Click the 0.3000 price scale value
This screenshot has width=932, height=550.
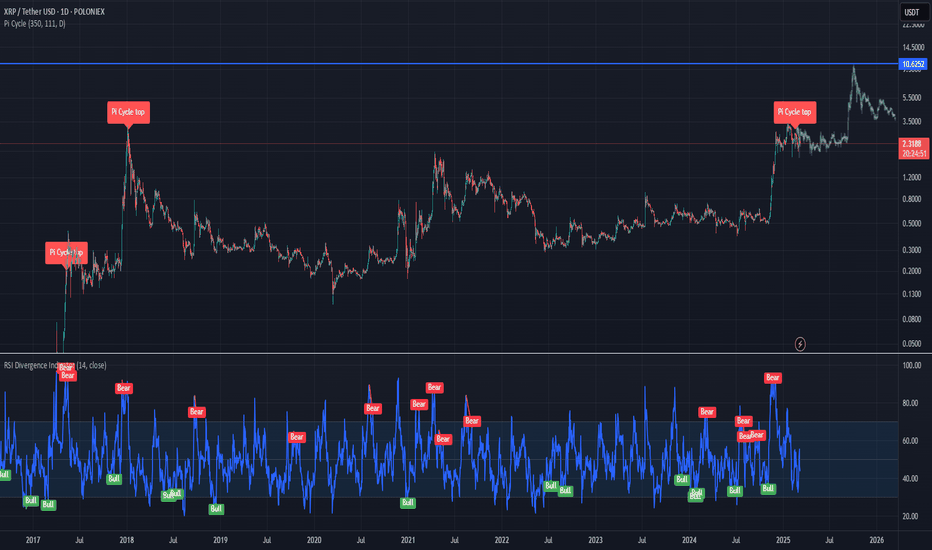(x=913, y=250)
